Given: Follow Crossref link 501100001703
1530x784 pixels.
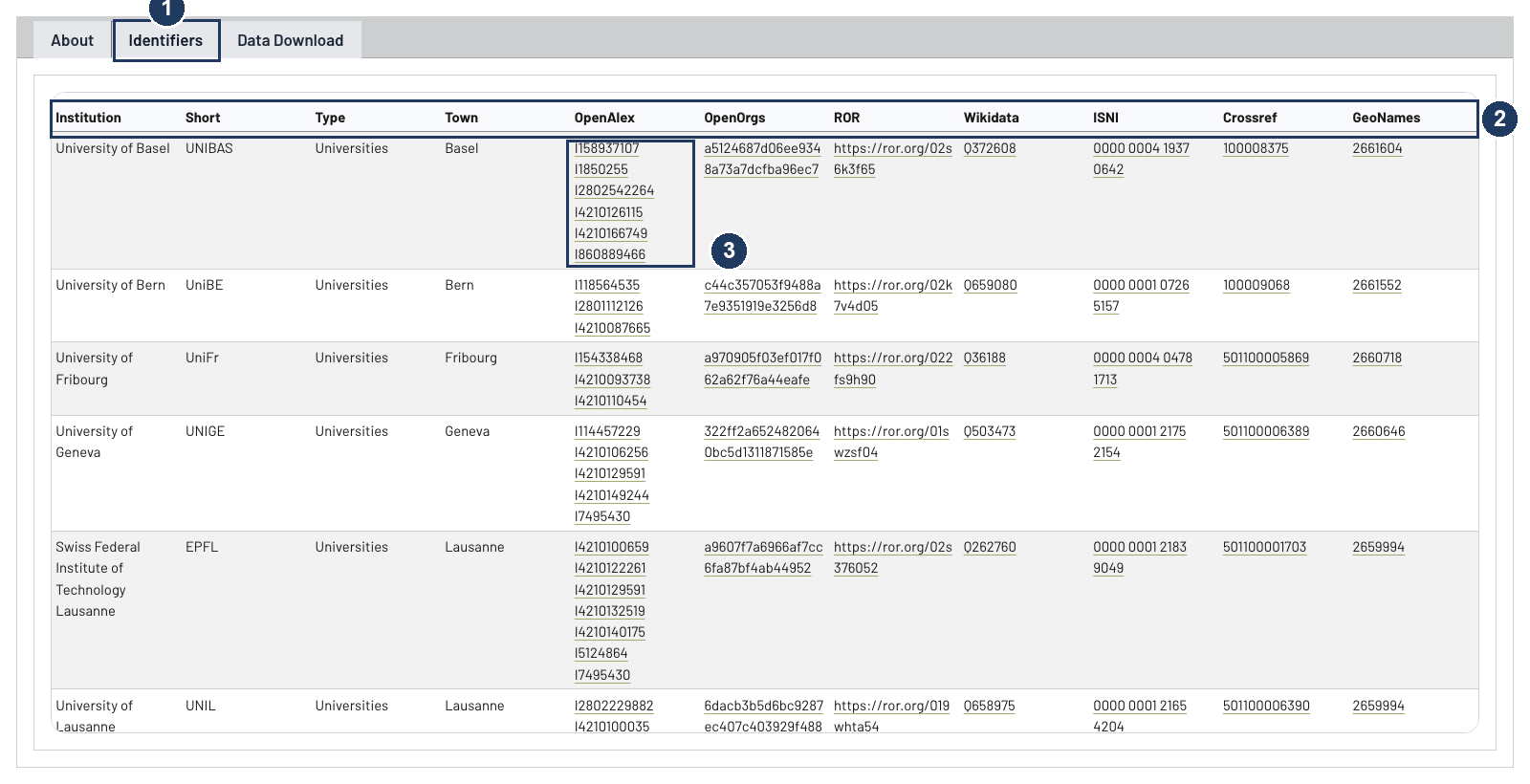Looking at the screenshot, I should point(1264,547).
